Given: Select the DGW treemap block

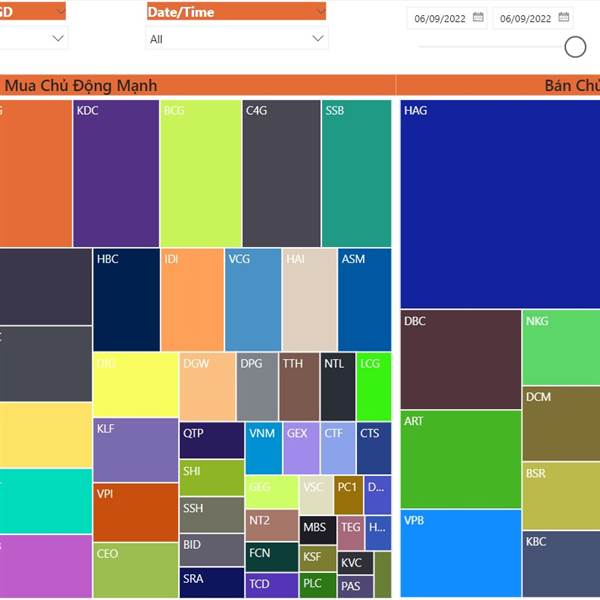Looking at the screenshot, I should pos(207,386).
